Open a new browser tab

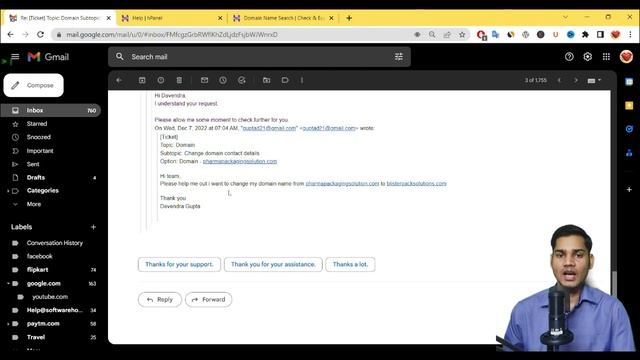(x=349, y=18)
